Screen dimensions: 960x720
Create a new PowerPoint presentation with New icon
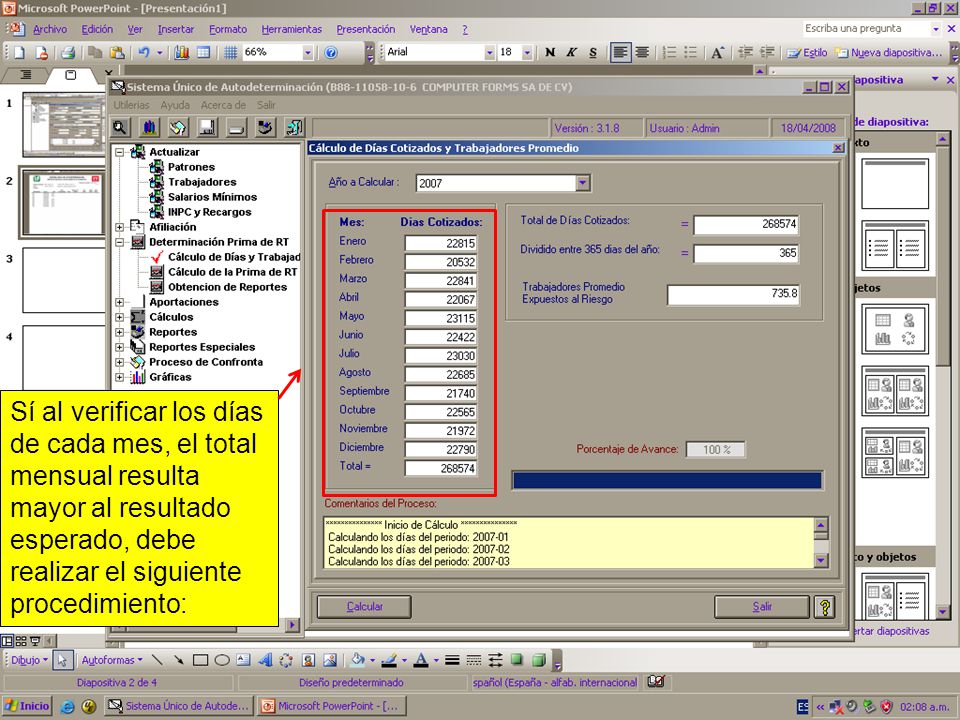pos(20,53)
